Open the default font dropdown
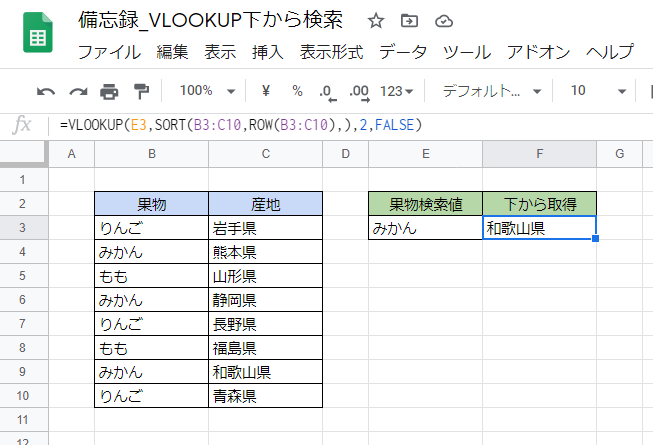The image size is (653, 445). pyautogui.click(x=491, y=90)
